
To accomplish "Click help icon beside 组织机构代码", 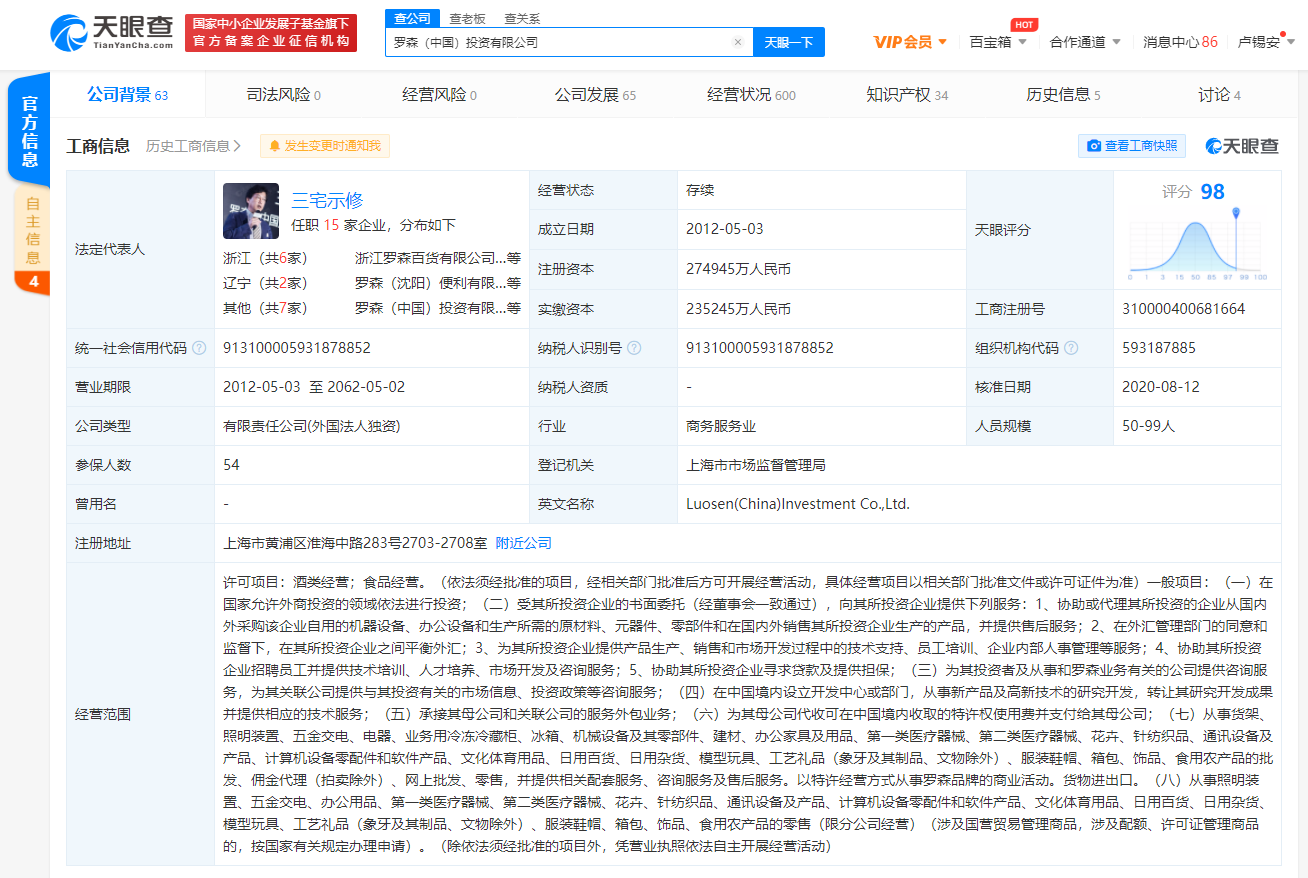I will coord(1071,348).
